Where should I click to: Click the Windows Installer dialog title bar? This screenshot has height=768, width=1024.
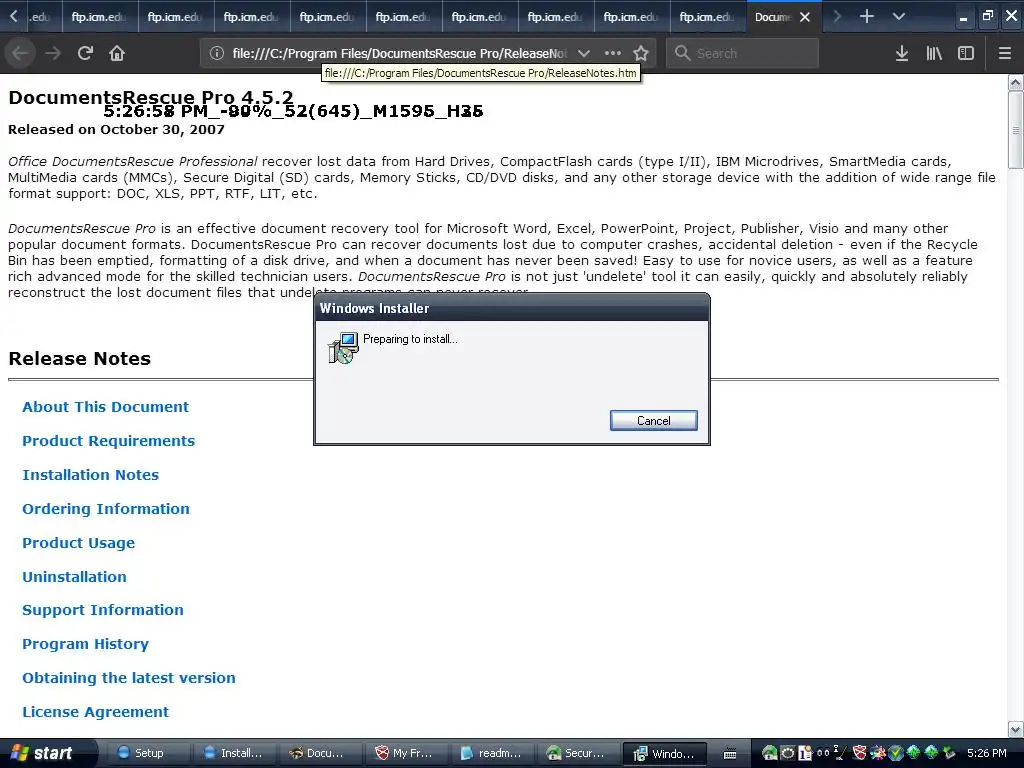[511, 308]
